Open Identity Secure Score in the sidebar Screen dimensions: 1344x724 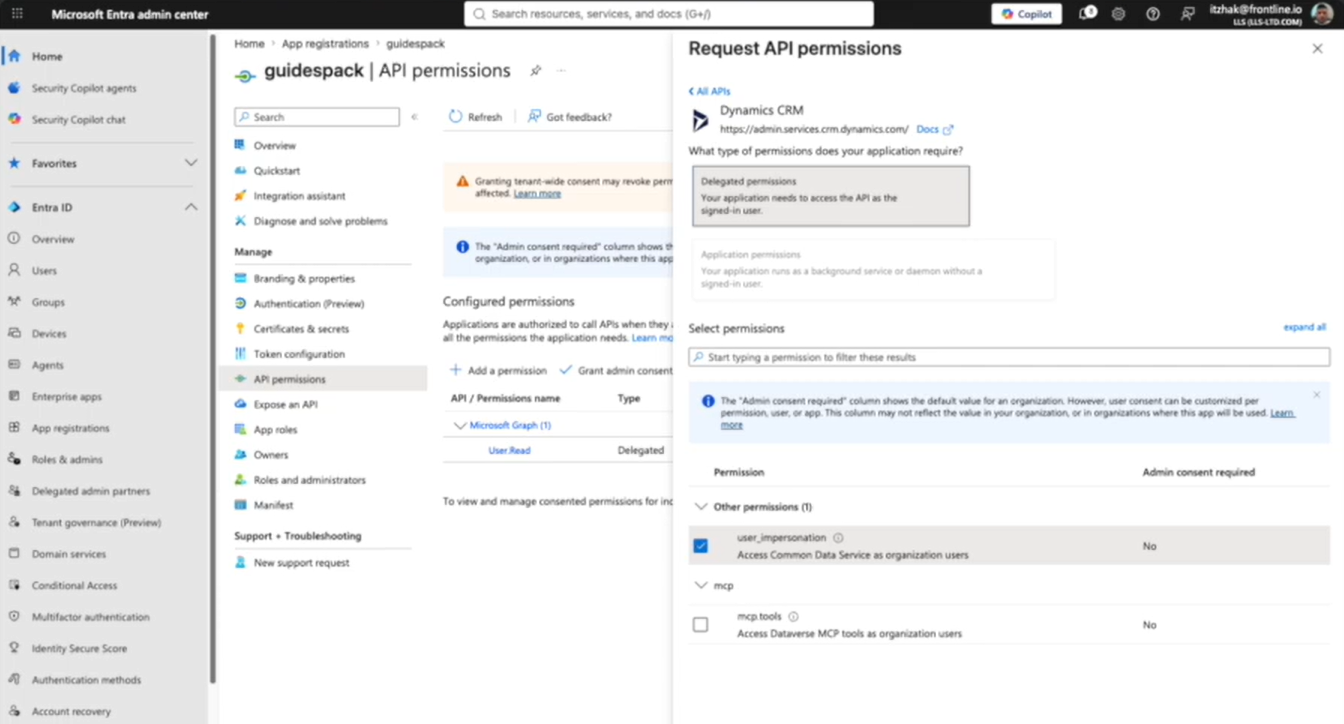click(x=79, y=649)
